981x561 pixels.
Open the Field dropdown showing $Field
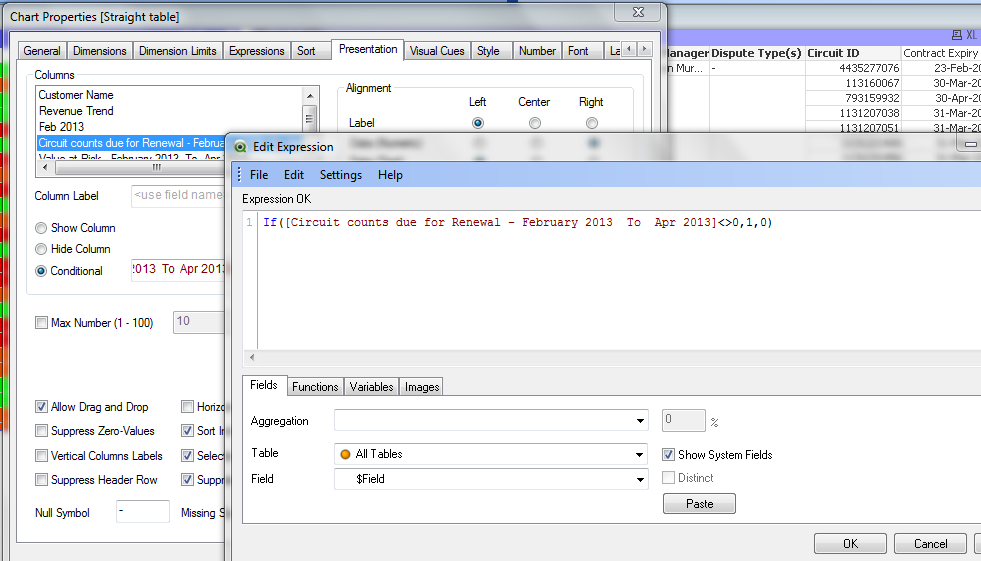(491, 479)
